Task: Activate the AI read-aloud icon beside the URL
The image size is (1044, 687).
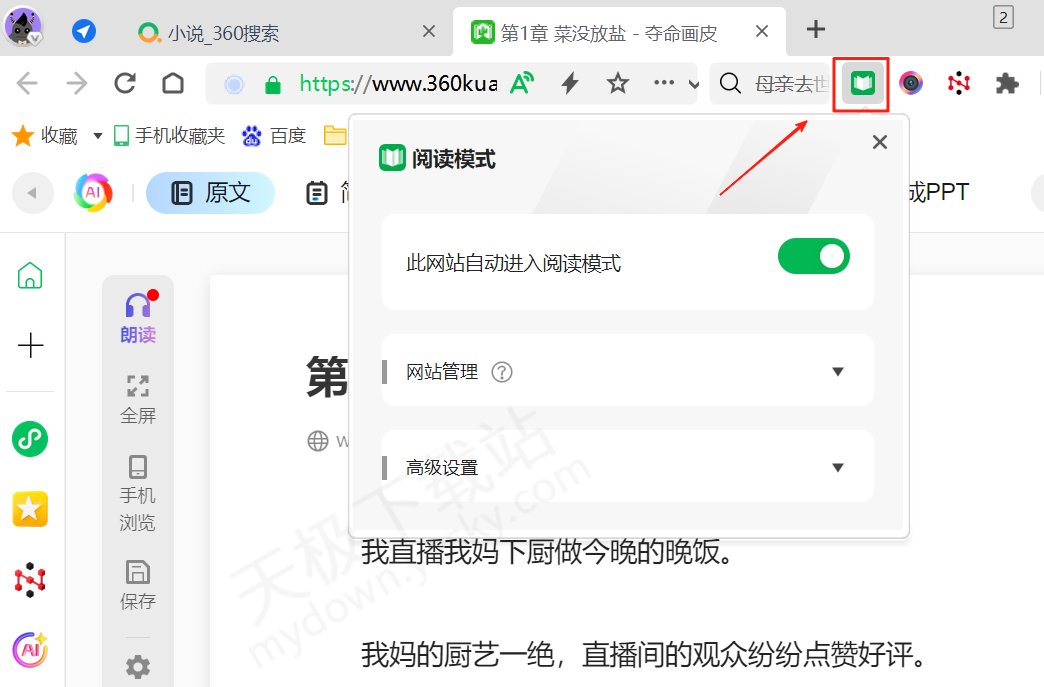Action: [x=521, y=84]
